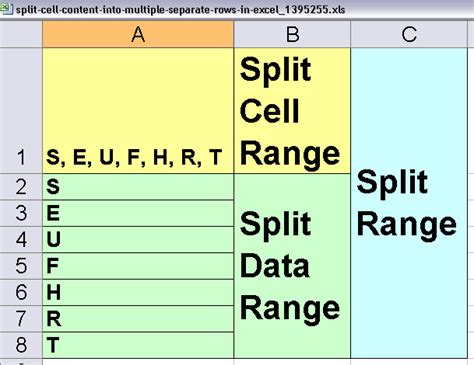
Task: Click cell A1 containing S, E, U, F, H, R, T
Action: point(138,111)
